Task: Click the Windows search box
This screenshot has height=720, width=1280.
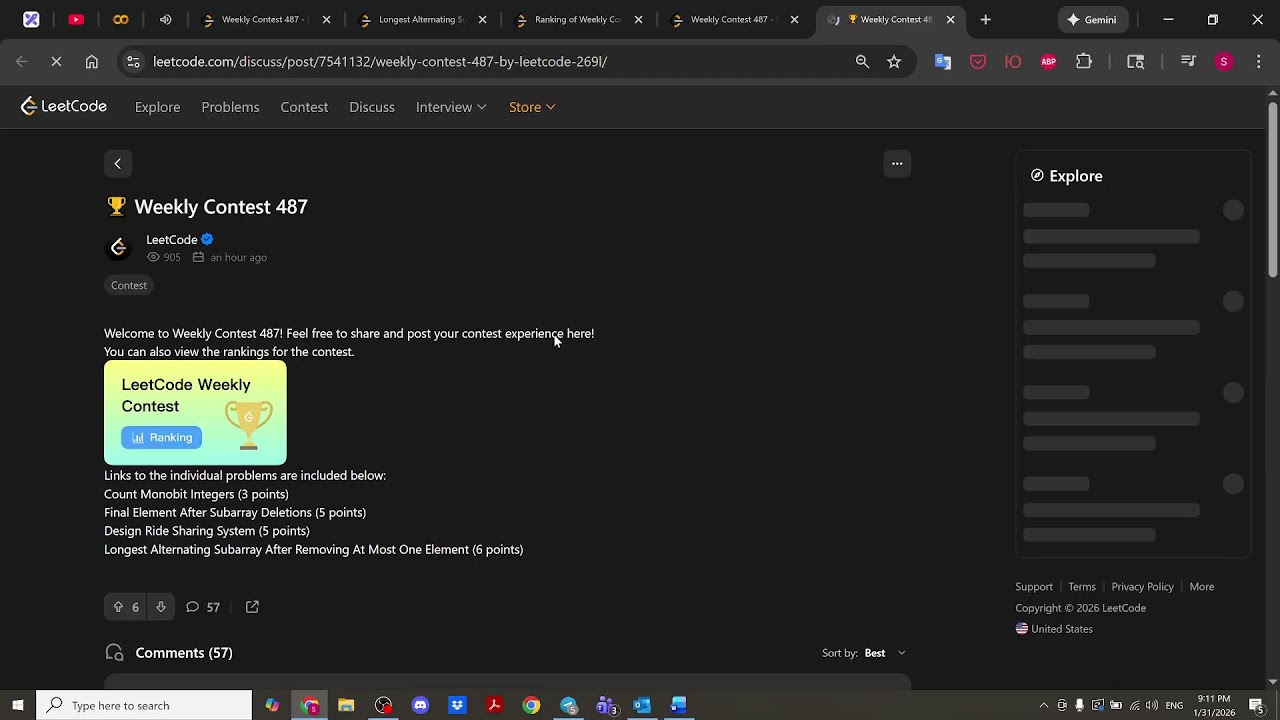Action: pos(144,705)
